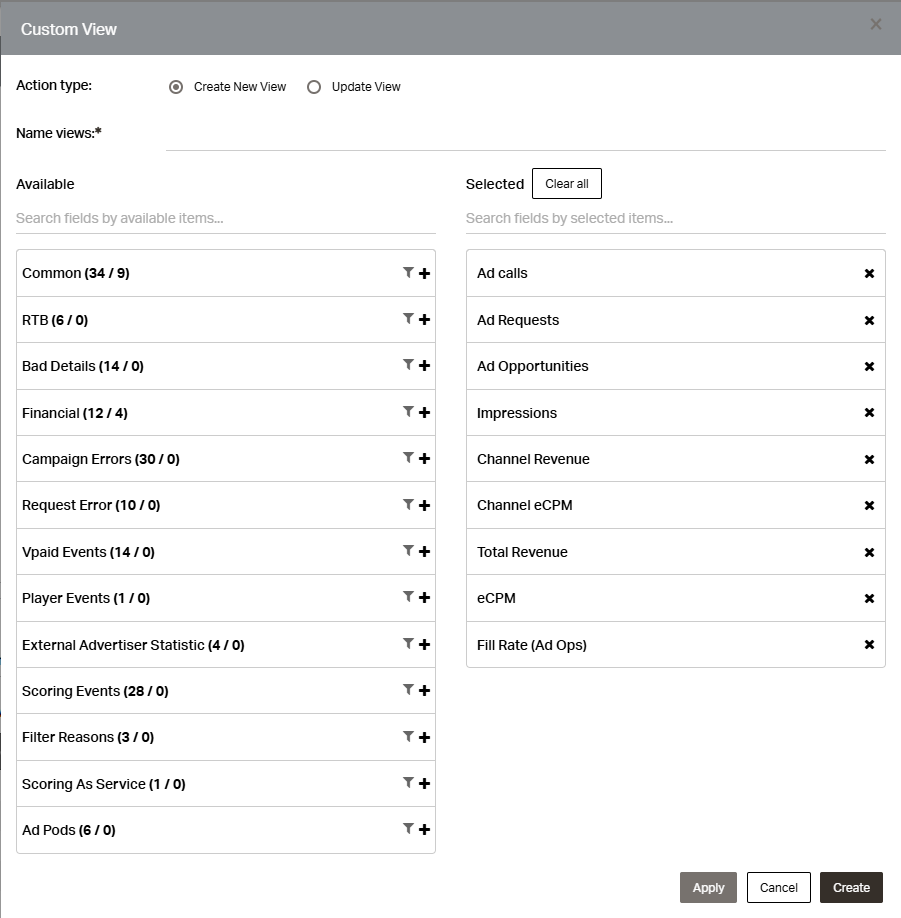This screenshot has width=901, height=918.
Task: Remove Channel Revenue from selected fields
Action: [x=869, y=459]
